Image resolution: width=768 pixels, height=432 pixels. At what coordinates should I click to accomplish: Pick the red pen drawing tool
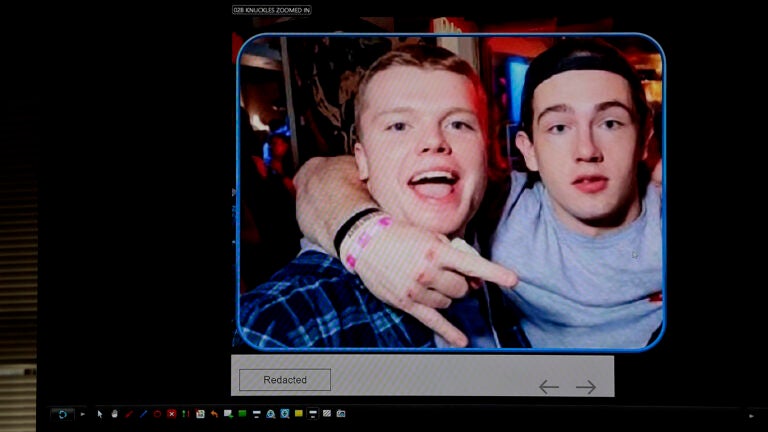[x=129, y=414]
